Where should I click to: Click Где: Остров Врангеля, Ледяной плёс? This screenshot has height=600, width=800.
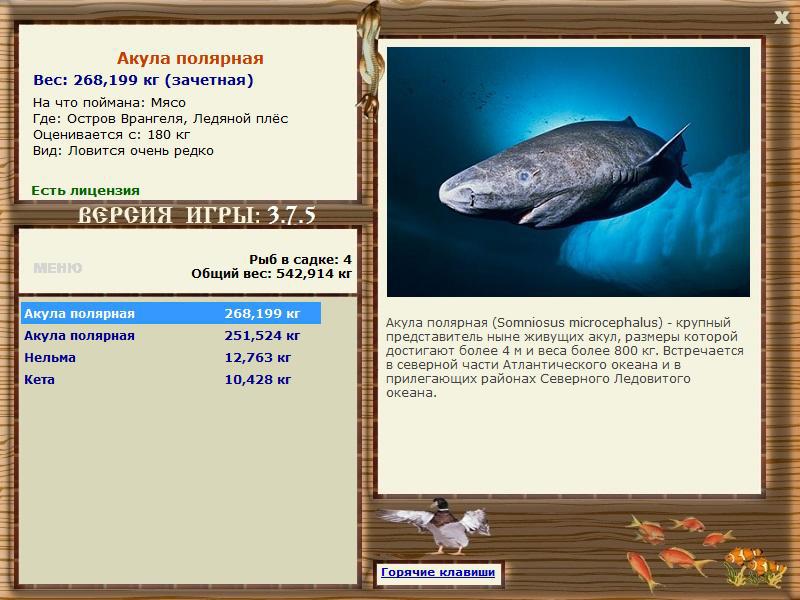tap(160, 119)
